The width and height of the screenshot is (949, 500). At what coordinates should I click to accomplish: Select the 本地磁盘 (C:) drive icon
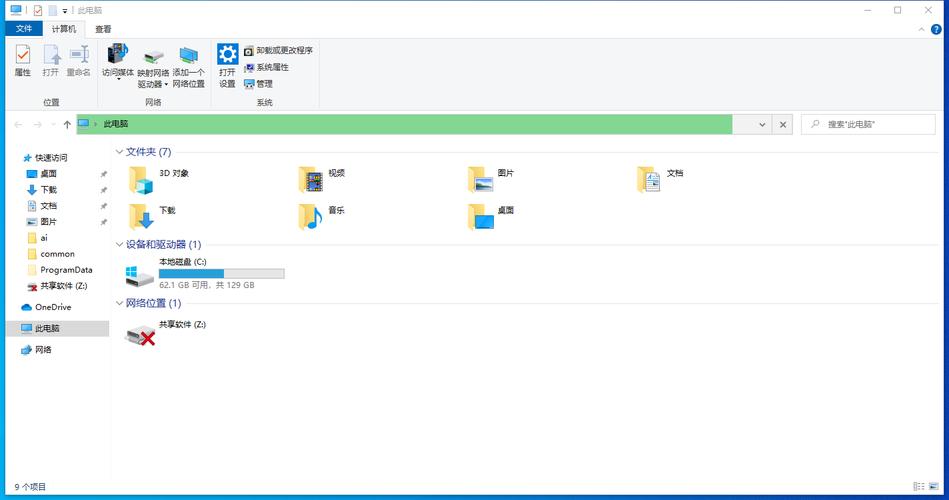tap(139, 275)
